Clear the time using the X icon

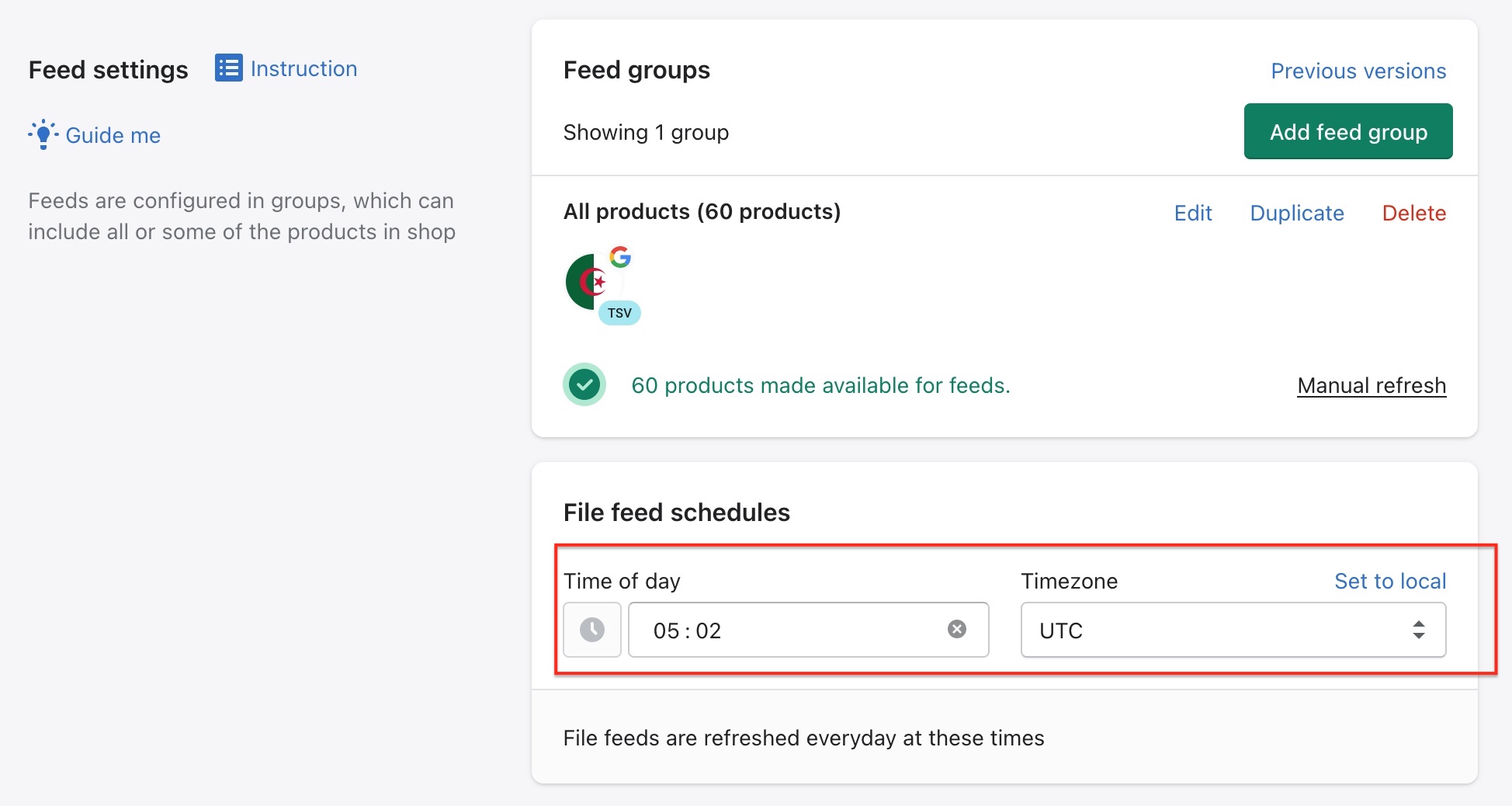[957, 629]
